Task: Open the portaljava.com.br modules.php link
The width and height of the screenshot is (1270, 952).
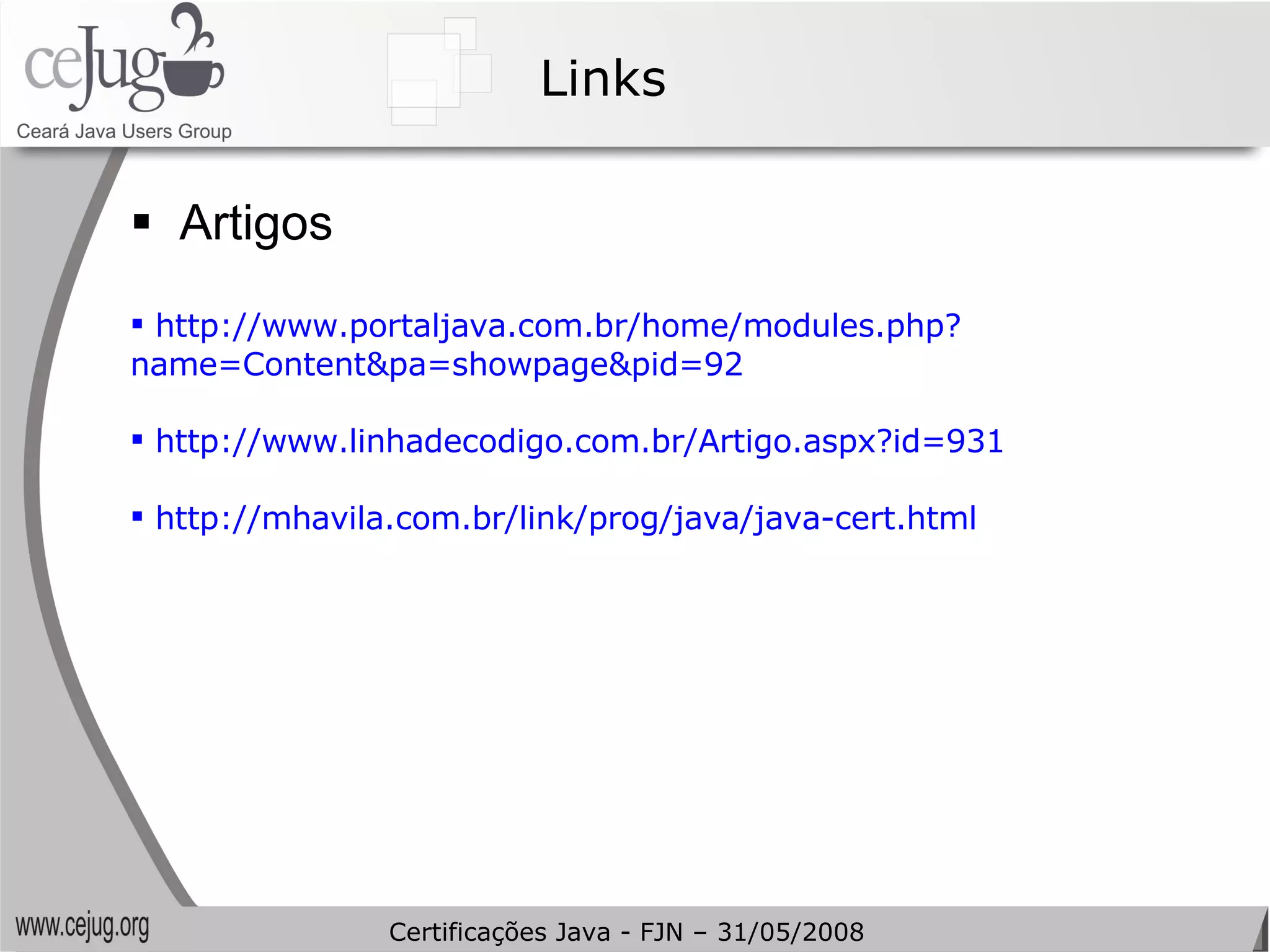Action: coord(546,345)
